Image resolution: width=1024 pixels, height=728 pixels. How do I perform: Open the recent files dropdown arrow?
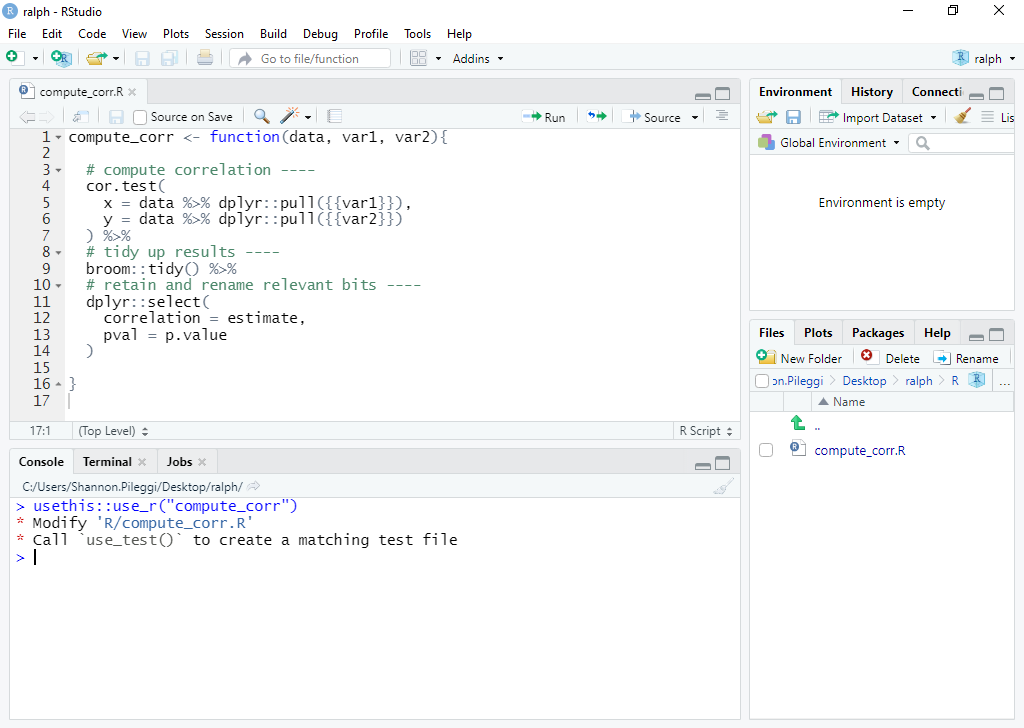116,59
